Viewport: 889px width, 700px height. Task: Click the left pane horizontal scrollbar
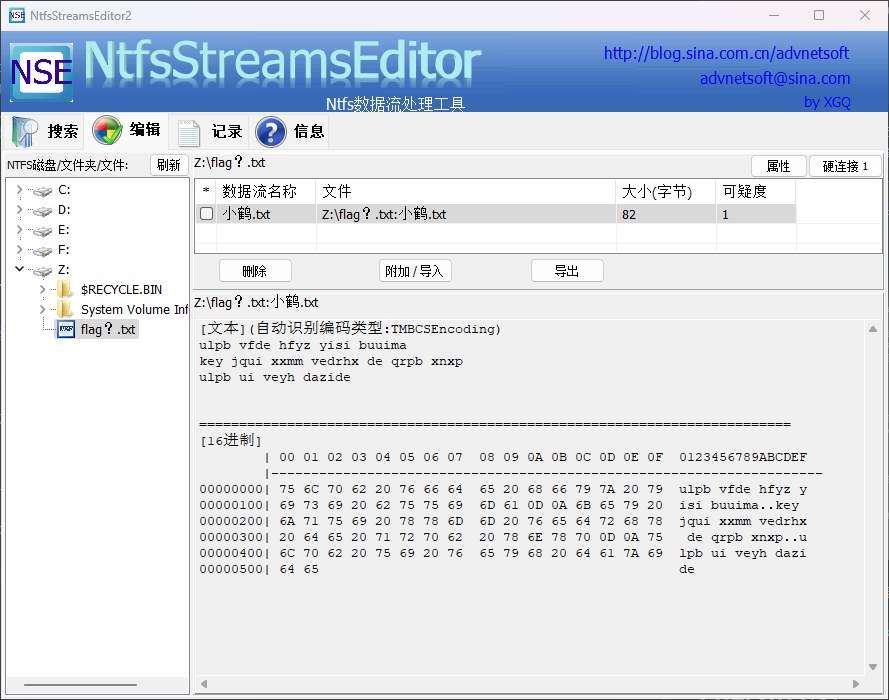[x=94, y=685]
